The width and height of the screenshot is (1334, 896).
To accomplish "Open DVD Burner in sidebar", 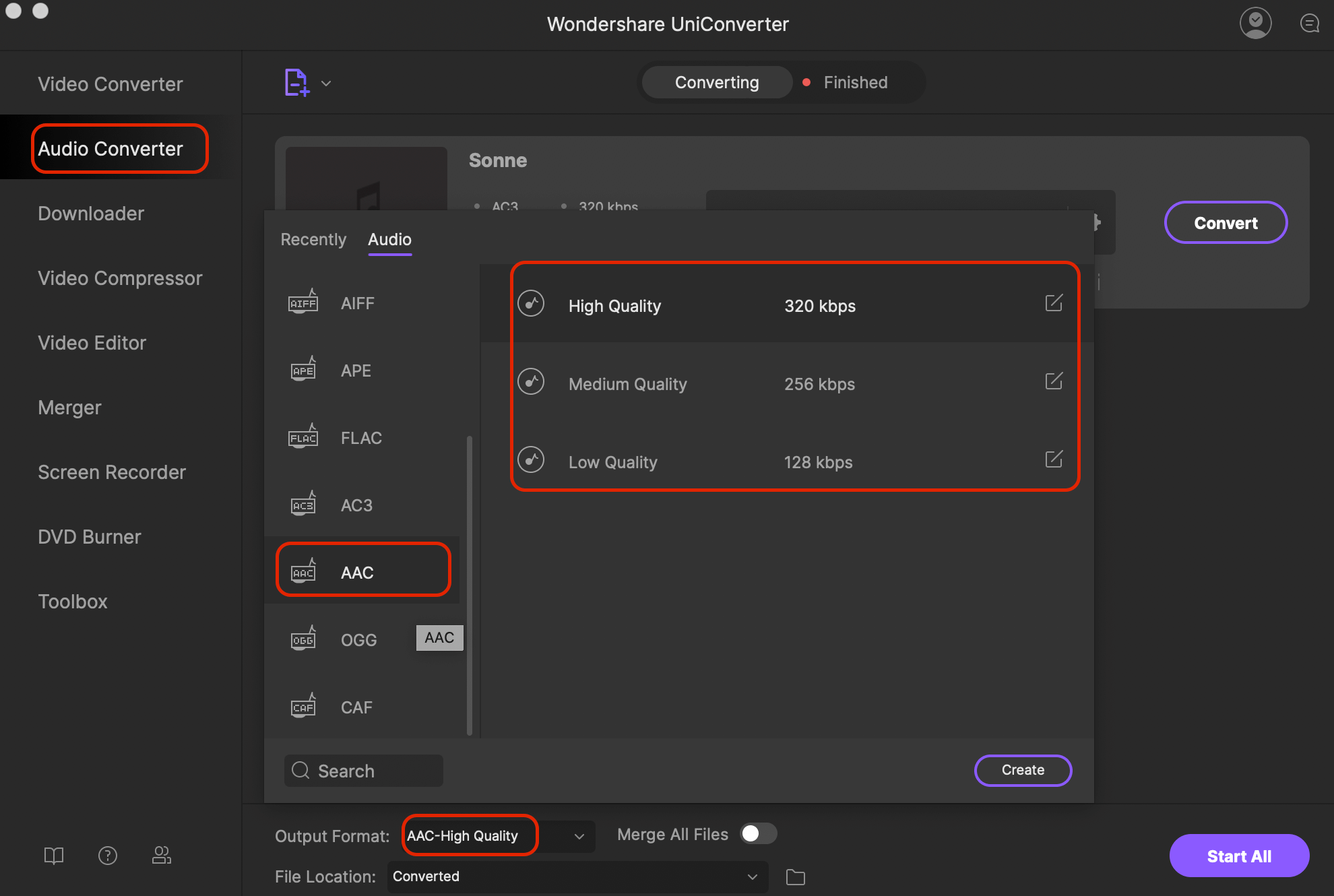I will pos(90,537).
